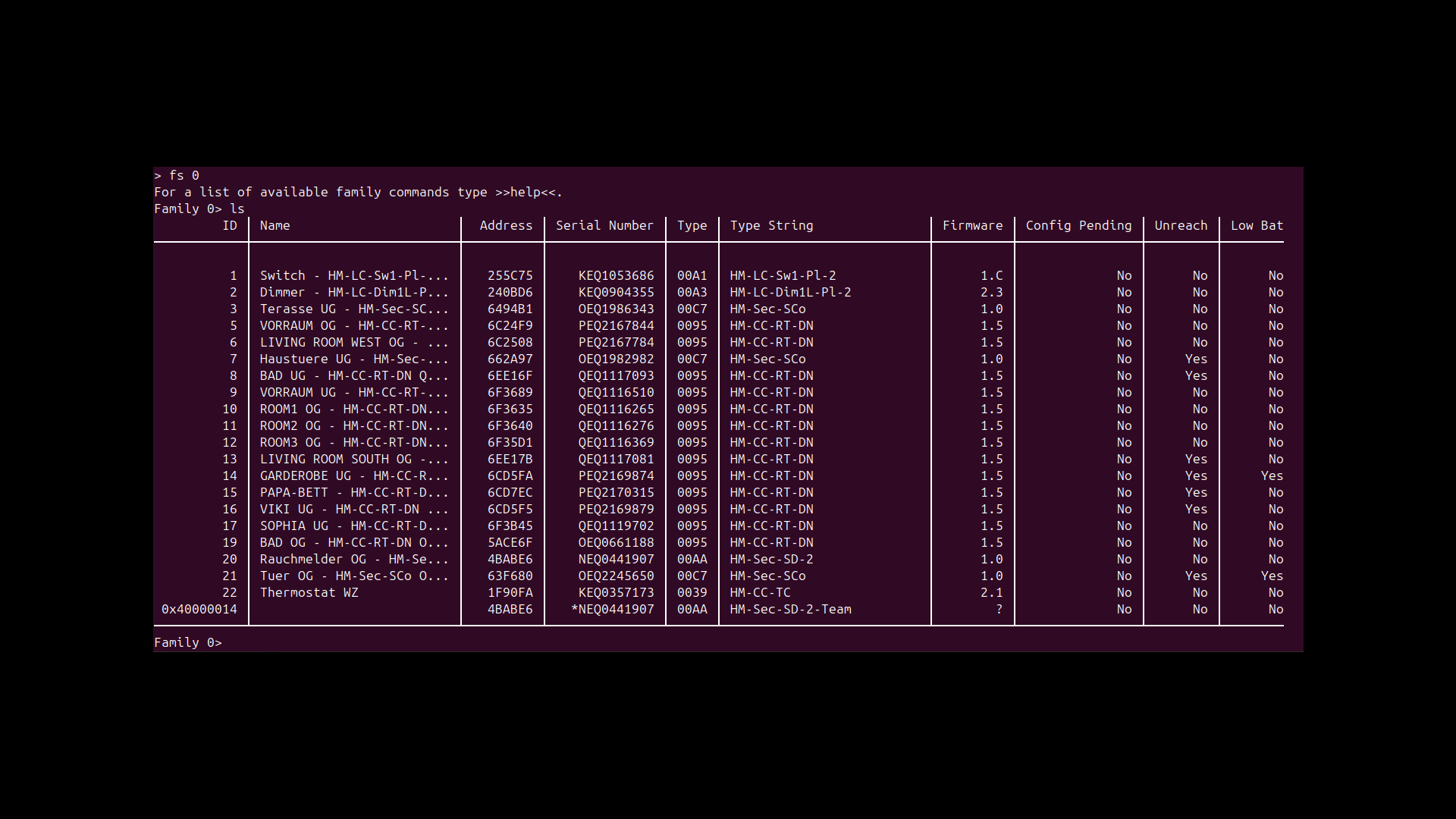Click the name 'ROOM3 OG - HM-CC-RT-DN...'
Screen dimensions: 1456x819
(354, 442)
